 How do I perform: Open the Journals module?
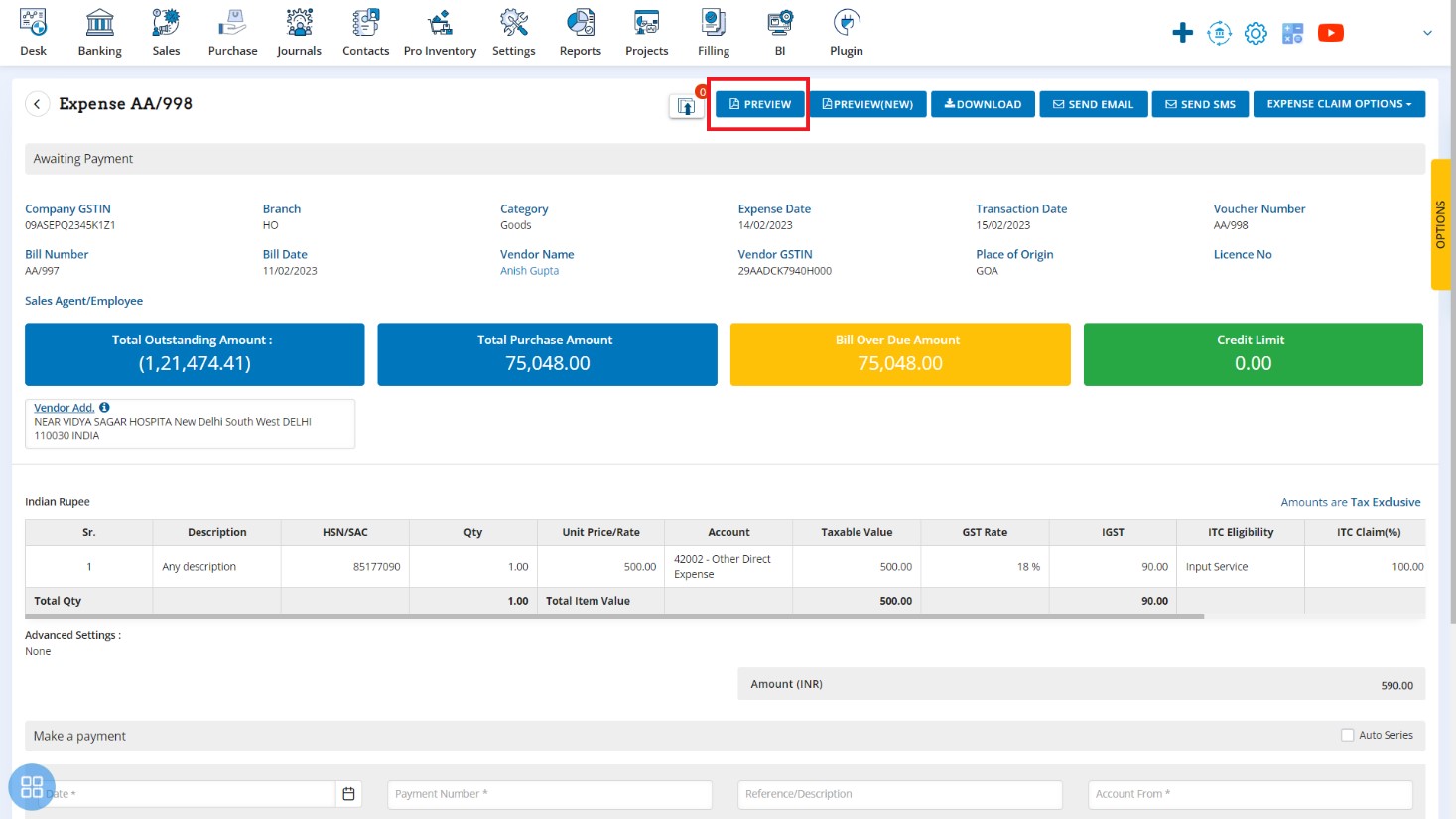299,33
